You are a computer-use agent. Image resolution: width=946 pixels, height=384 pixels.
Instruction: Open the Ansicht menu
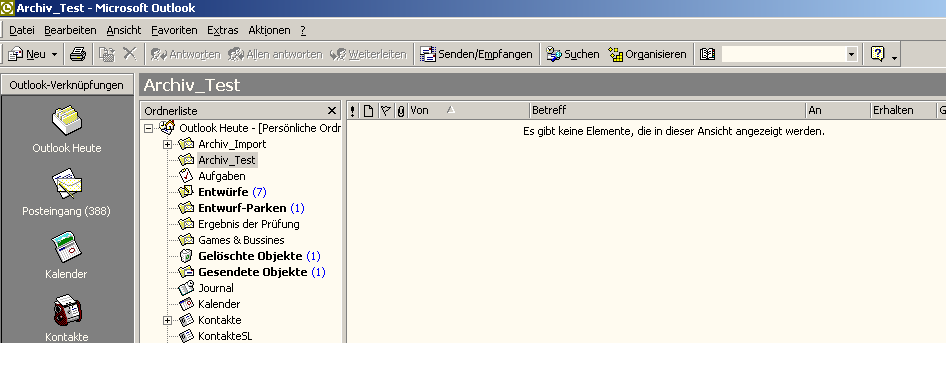(x=124, y=30)
